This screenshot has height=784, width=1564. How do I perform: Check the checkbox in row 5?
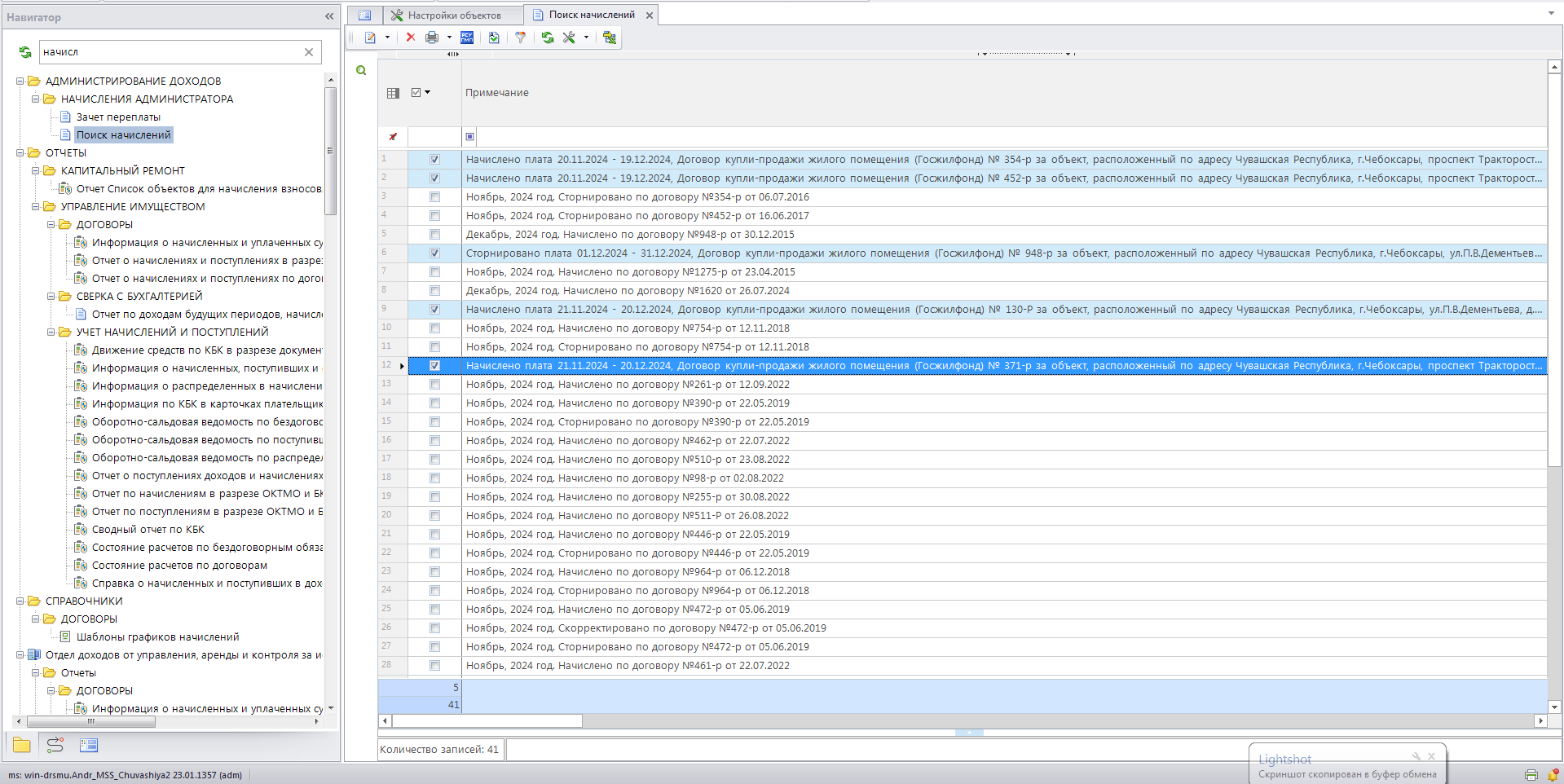coord(434,235)
